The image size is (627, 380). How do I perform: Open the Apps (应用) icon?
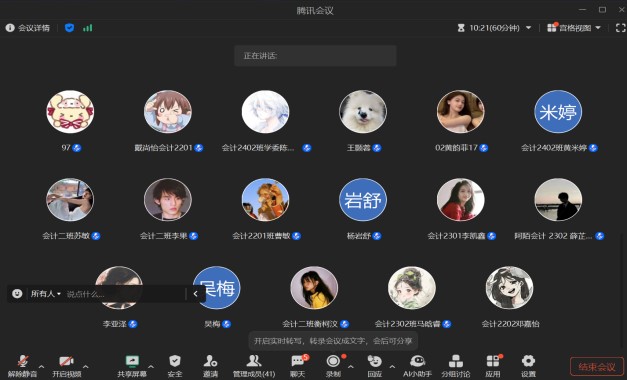(493, 365)
